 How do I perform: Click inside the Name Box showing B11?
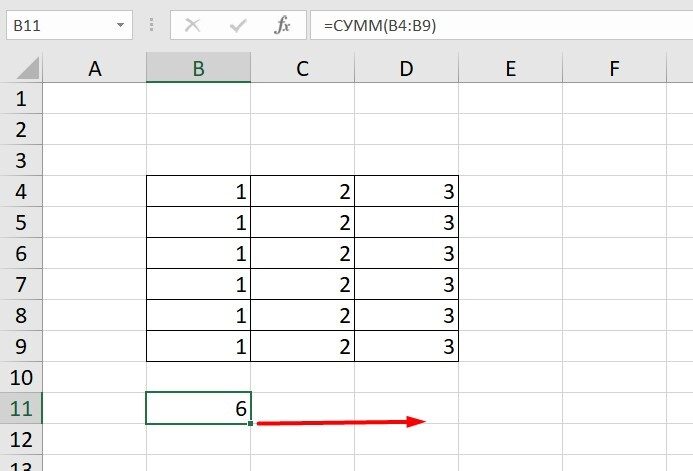[x=55, y=25]
